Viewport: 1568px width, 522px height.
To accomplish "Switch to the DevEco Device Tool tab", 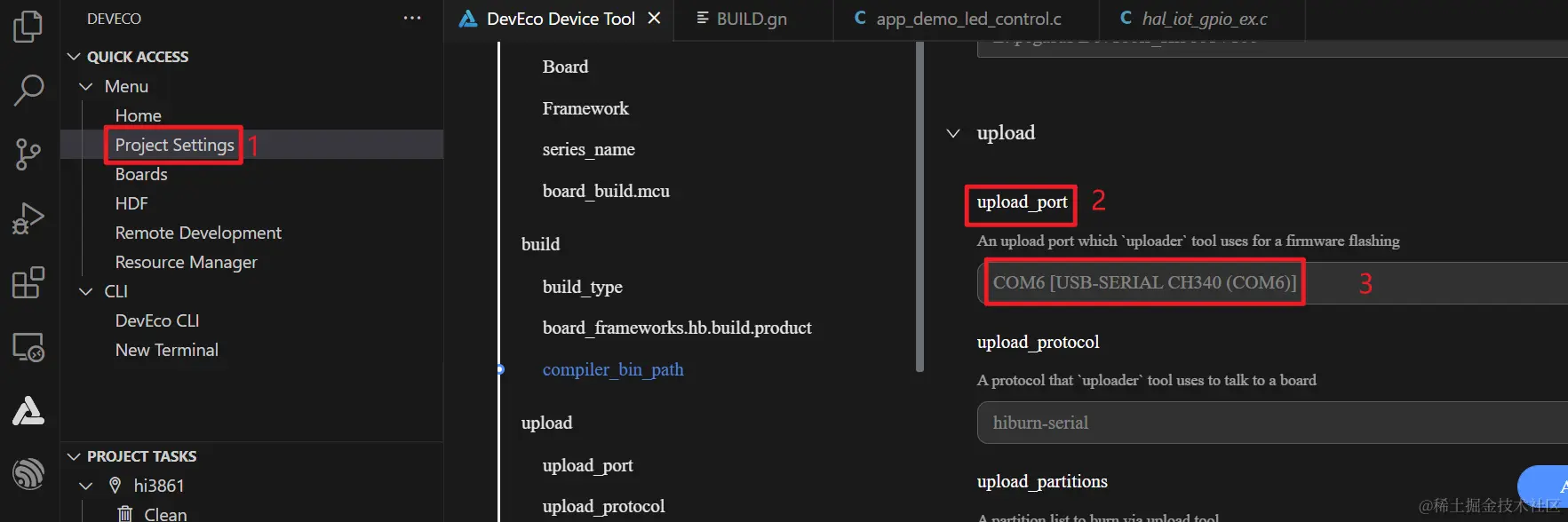I will (560, 19).
